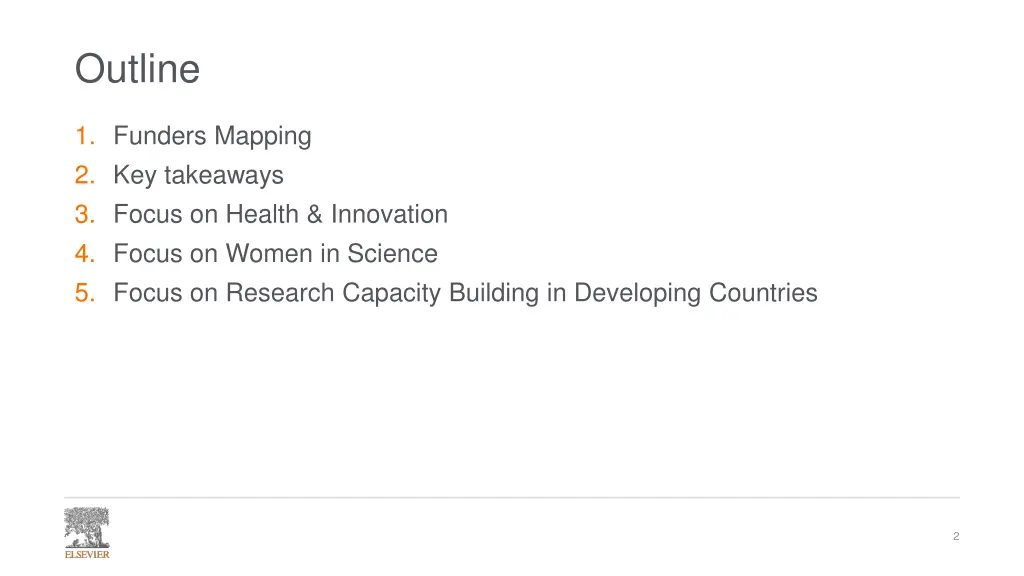The width and height of the screenshot is (1024, 576).
Task: Select Focus on Health & Innovation item
Action: tap(281, 214)
